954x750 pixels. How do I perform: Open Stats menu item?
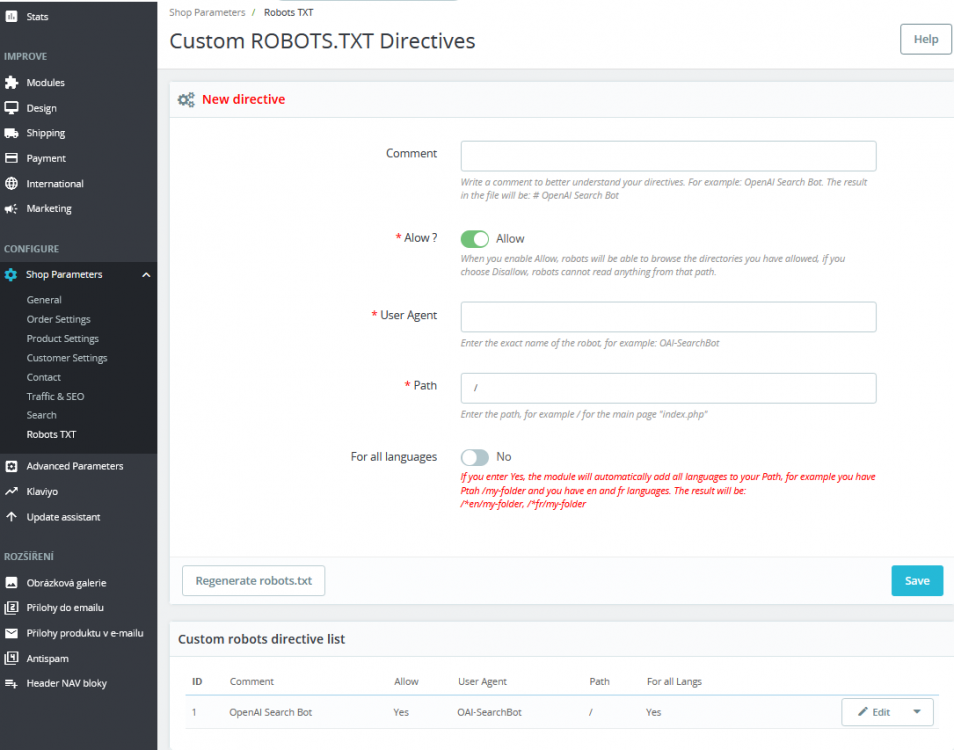pos(37,17)
